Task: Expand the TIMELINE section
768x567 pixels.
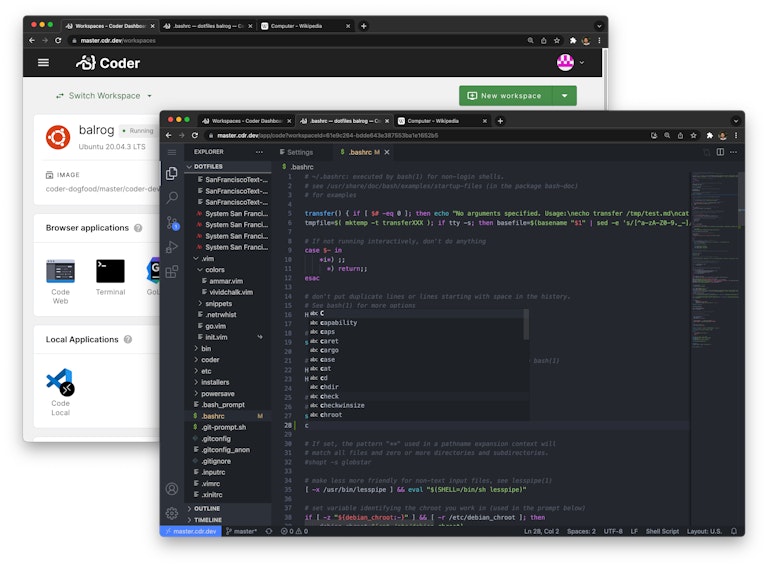Action: (x=228, y=520)
